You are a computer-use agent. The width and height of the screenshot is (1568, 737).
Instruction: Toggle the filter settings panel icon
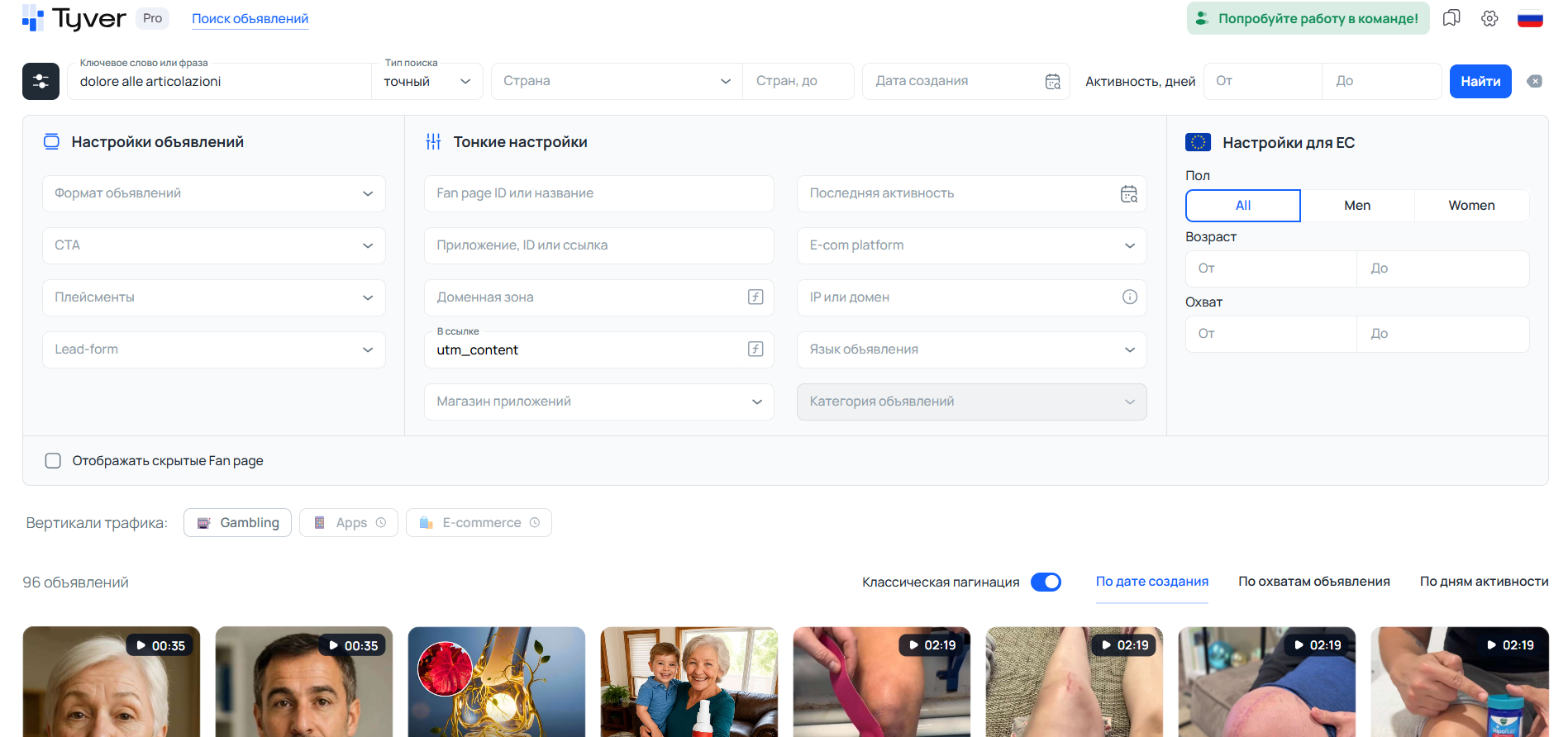41,81
